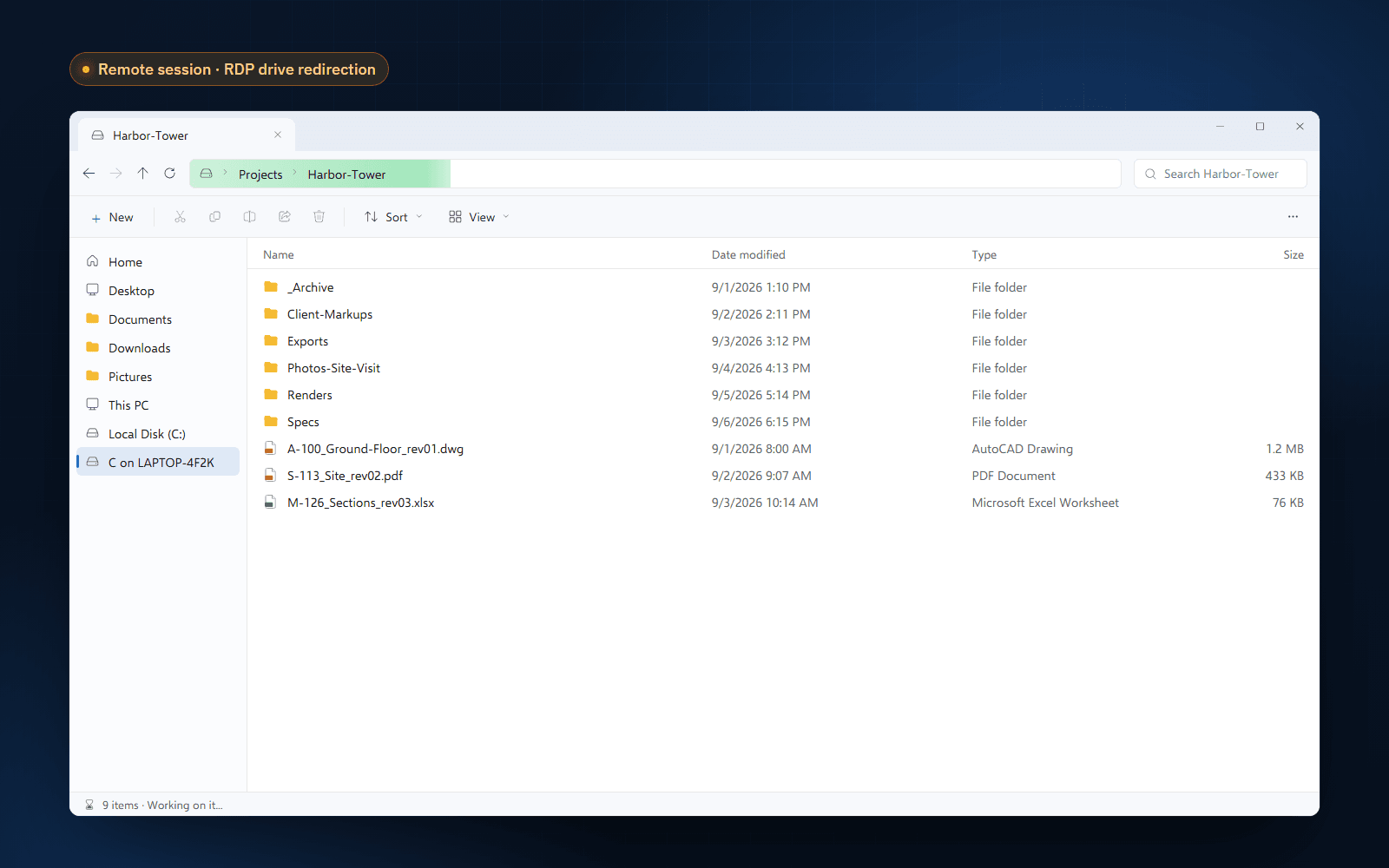Select the Exports folder row
The height and width of the screenshot is (868, 1389).
click(x=783, y=341)
